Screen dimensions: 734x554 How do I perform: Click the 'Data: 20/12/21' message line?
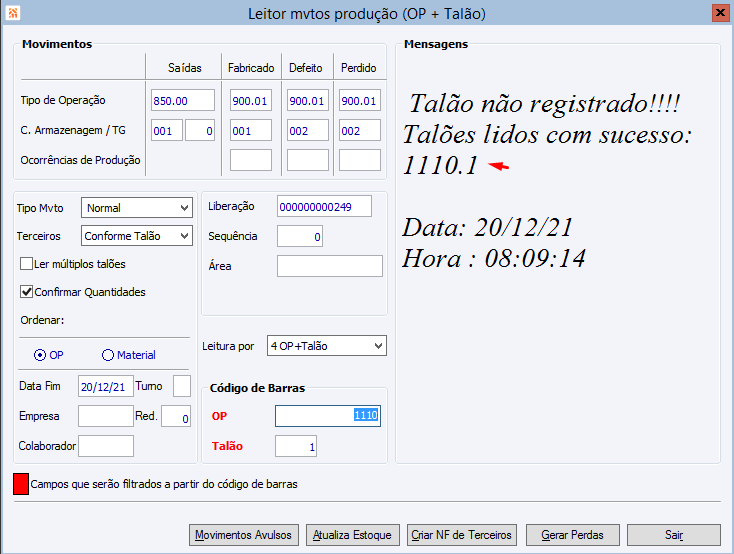click(487, 228)
